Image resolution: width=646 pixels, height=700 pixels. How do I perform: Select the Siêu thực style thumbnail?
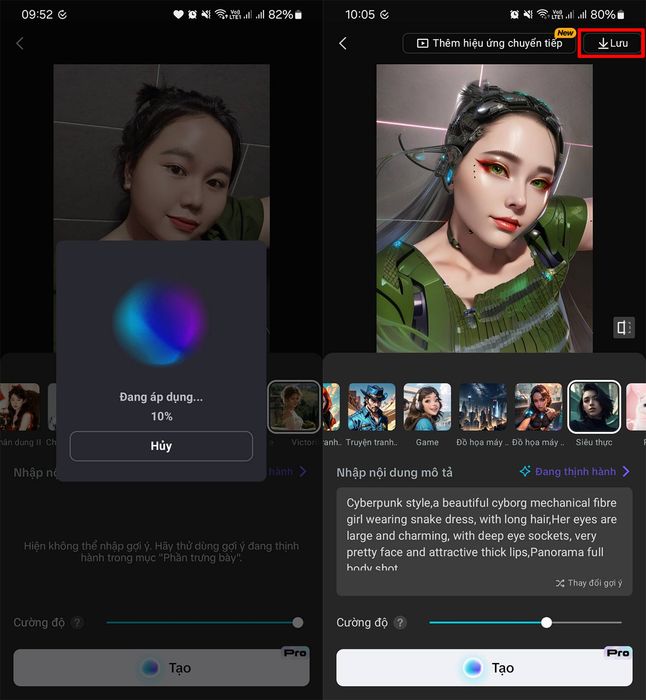594,407
